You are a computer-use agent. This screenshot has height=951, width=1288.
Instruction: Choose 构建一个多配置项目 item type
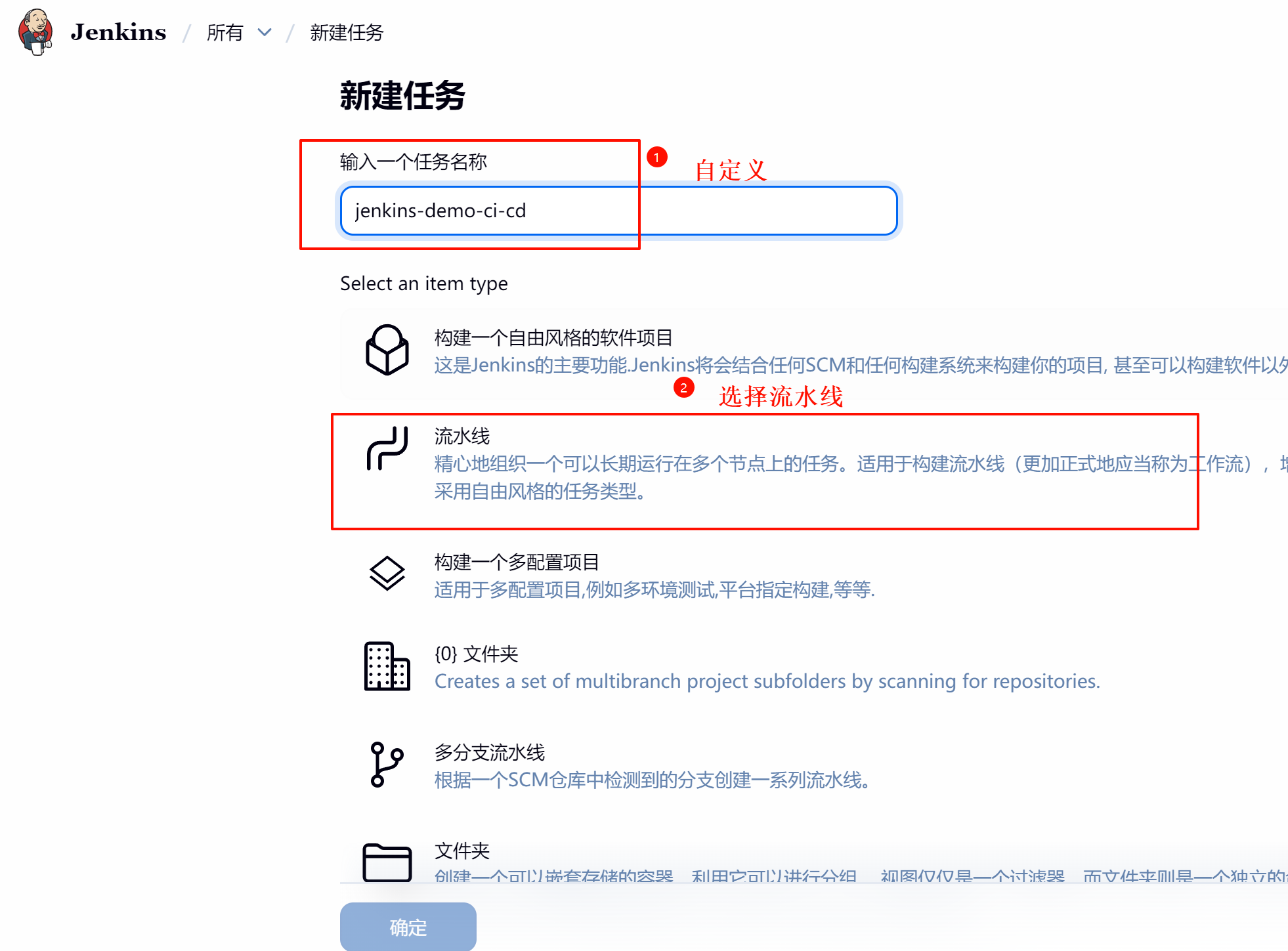(x=516, y=562)
